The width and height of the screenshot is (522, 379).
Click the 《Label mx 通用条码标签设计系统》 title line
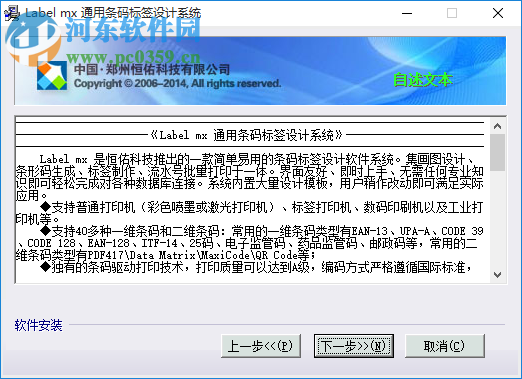pos(247,135)
